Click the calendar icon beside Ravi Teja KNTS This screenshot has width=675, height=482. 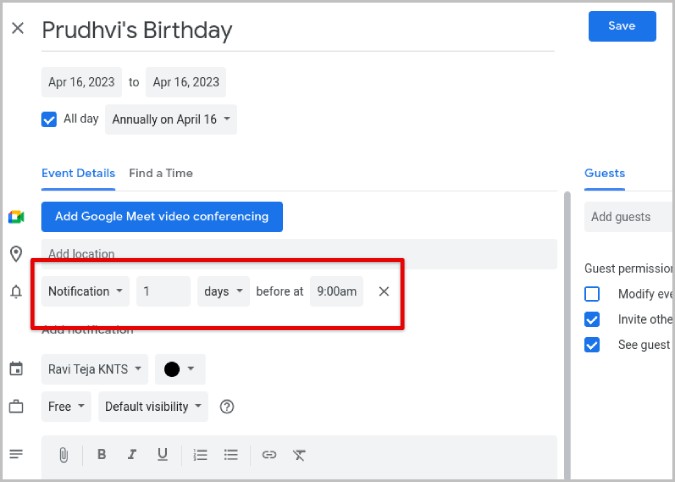click(x=16, y=369)
